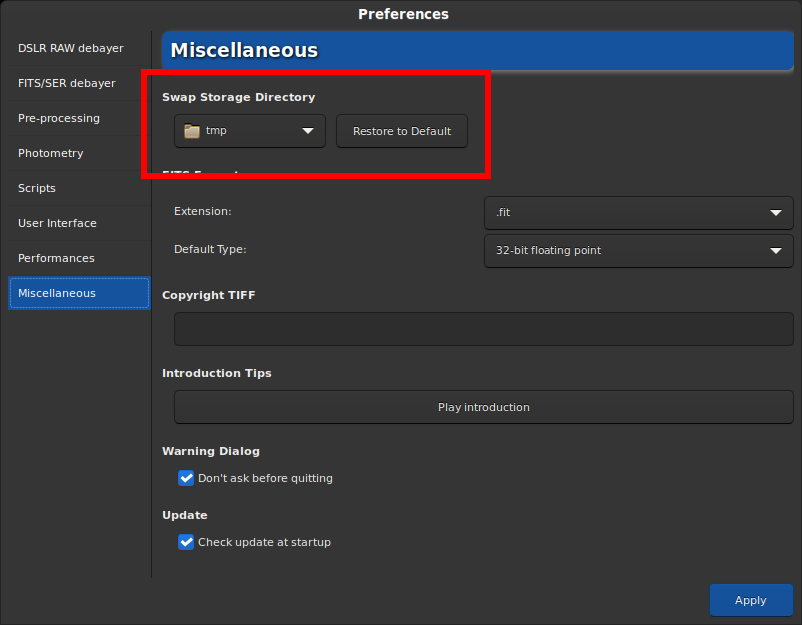802x625 pixels.
Task: Apply the preferences changes
Action: [x=750, y=600]
